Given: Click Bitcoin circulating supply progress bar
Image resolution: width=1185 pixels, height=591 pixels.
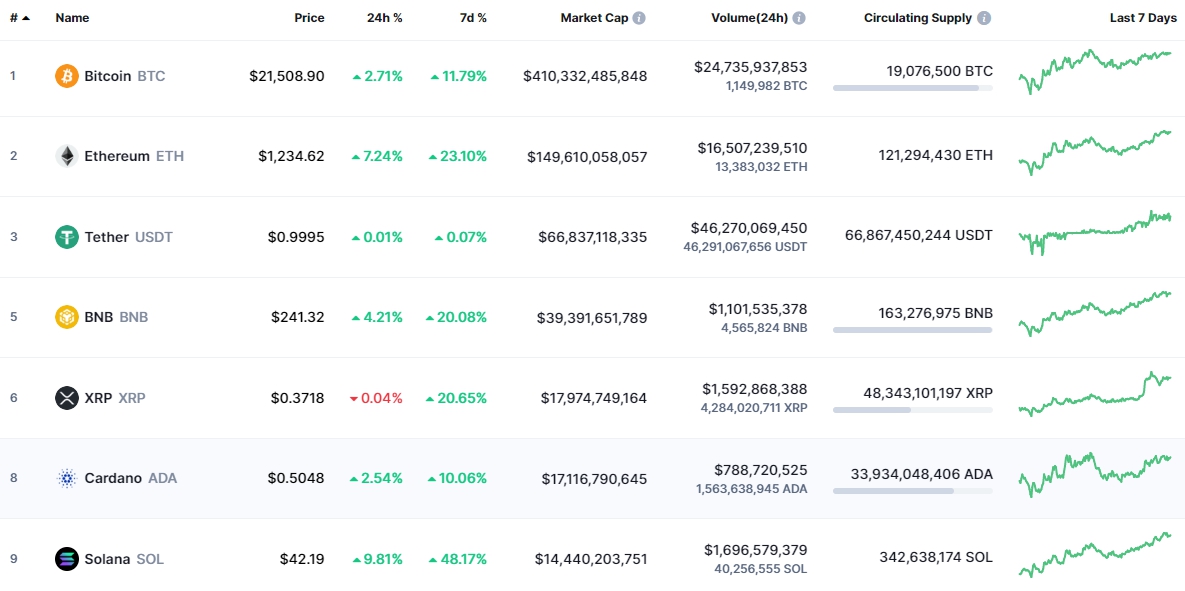Looking at the screenshot, I should pos(913,88).
